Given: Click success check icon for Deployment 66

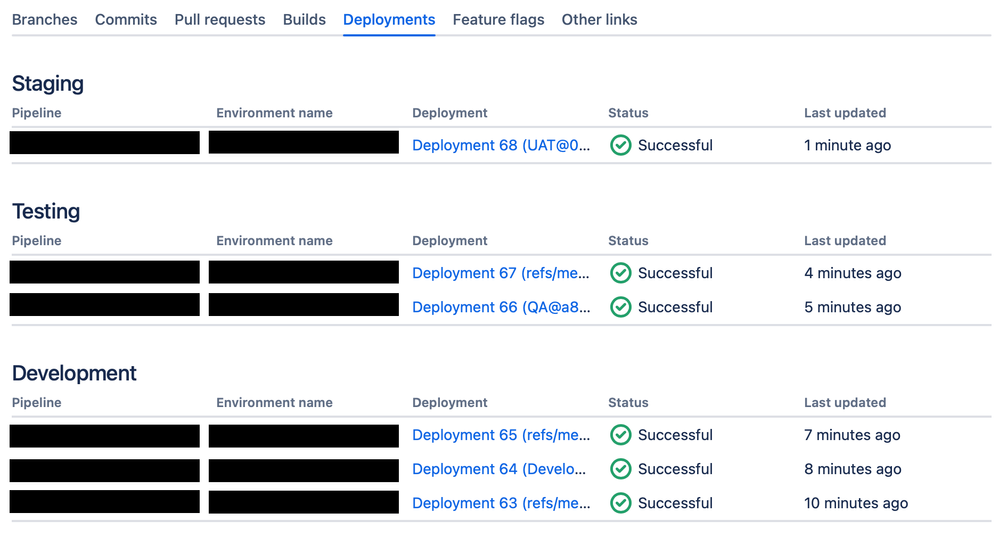Looking at the screenshot, I should 621,307.
